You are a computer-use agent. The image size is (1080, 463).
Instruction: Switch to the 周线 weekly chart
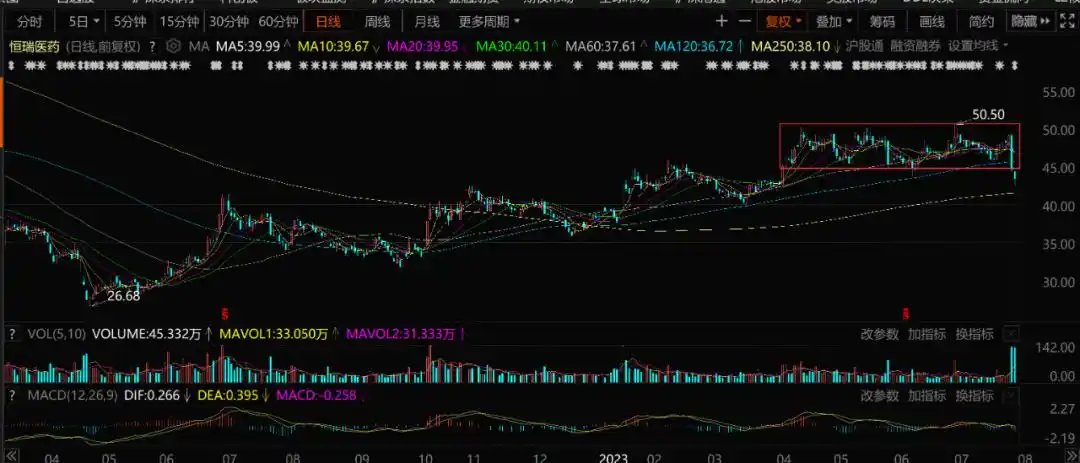[377, 22]
